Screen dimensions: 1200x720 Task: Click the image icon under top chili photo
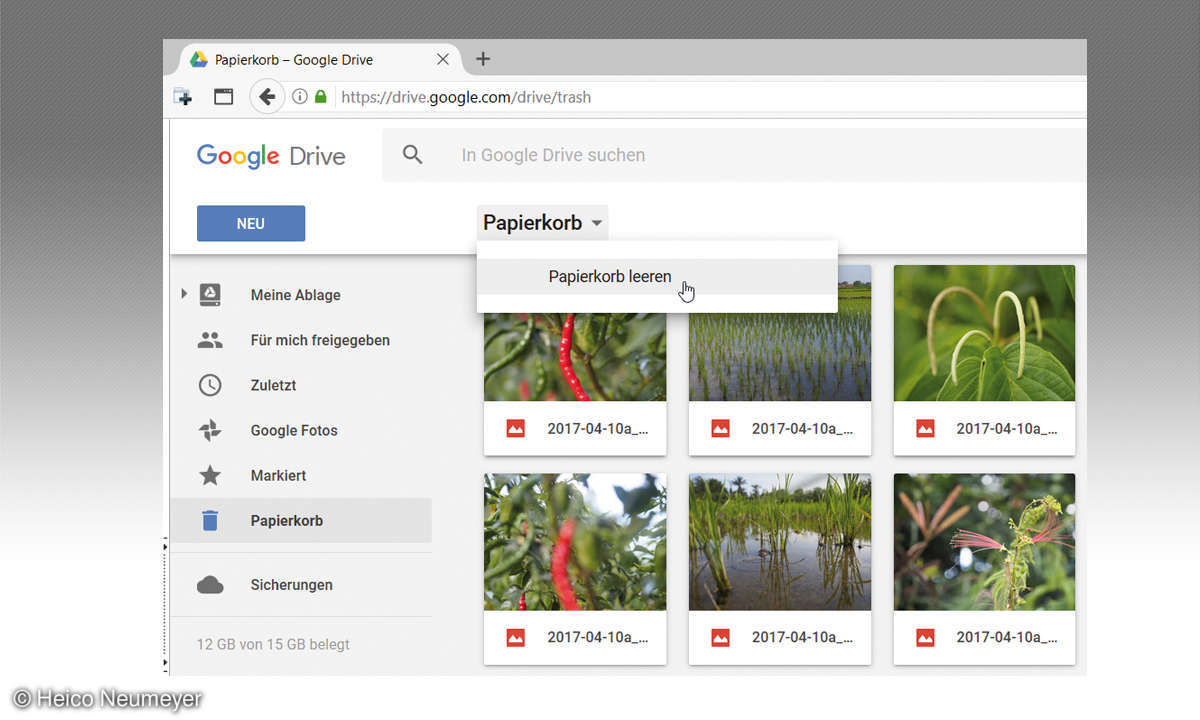[516, 428]
